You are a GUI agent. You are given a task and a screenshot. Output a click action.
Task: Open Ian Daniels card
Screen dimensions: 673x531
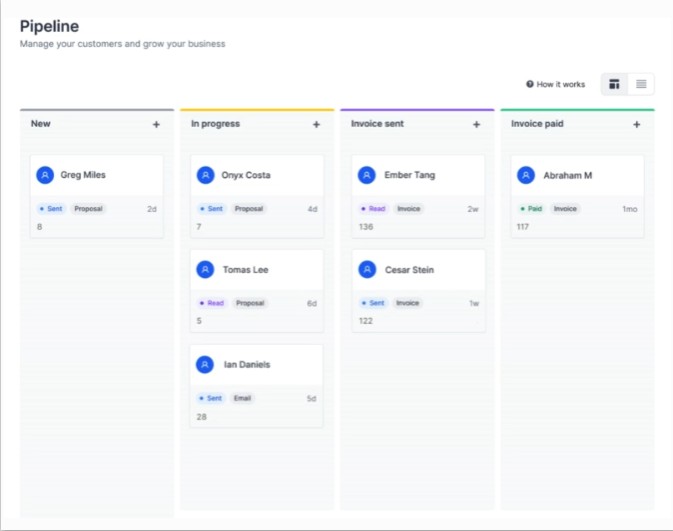(x=257, y=365)
